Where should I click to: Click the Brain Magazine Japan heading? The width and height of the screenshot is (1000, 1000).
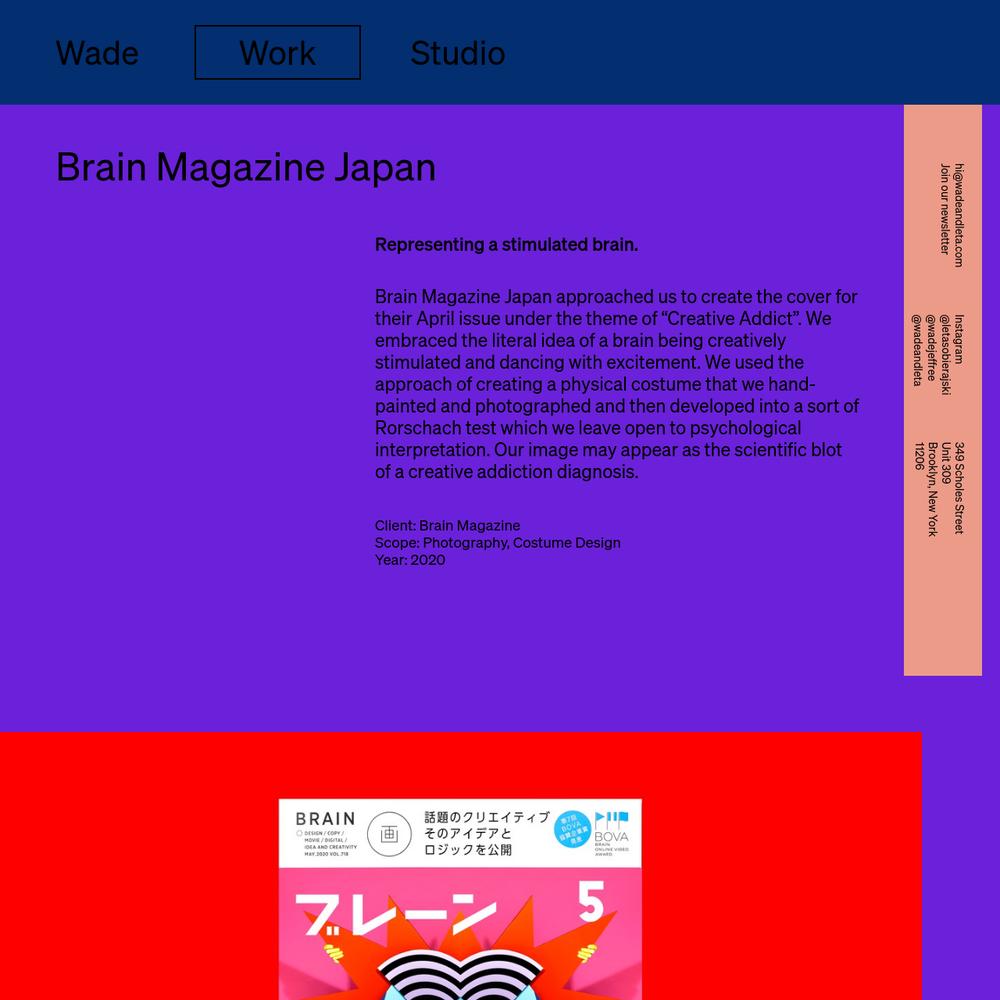point(246,167)
